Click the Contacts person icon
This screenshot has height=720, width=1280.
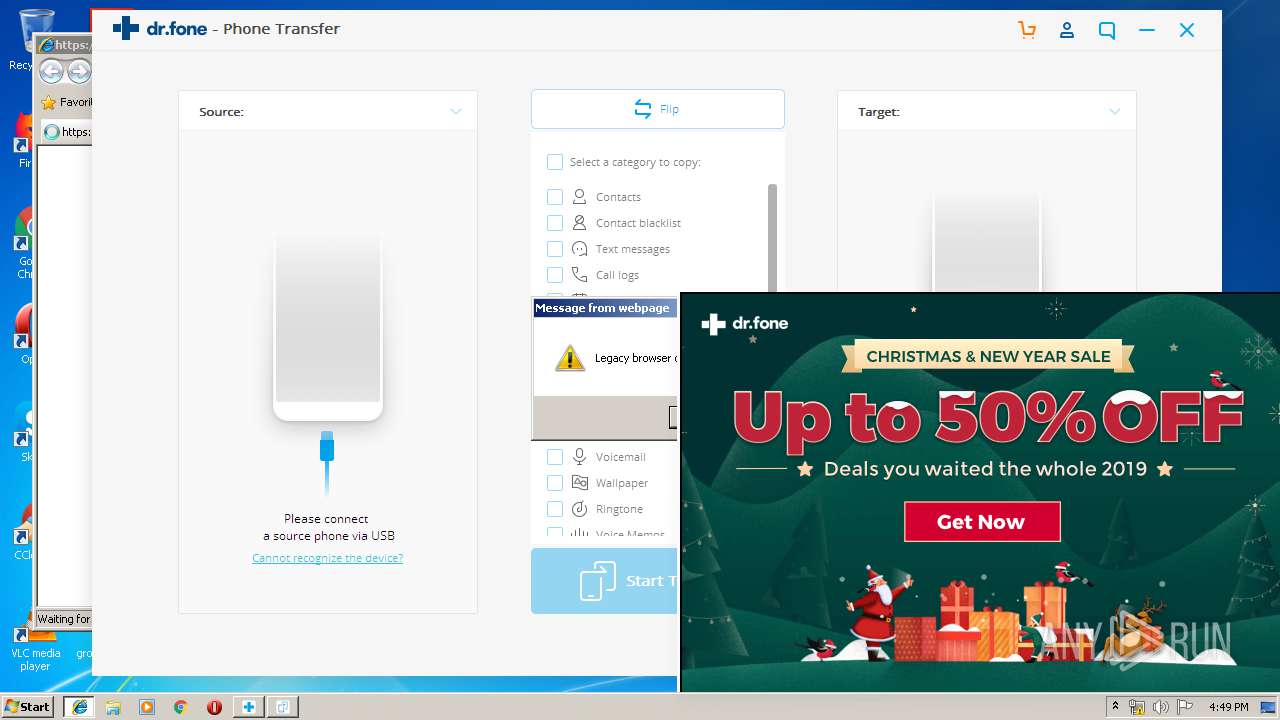579,197
